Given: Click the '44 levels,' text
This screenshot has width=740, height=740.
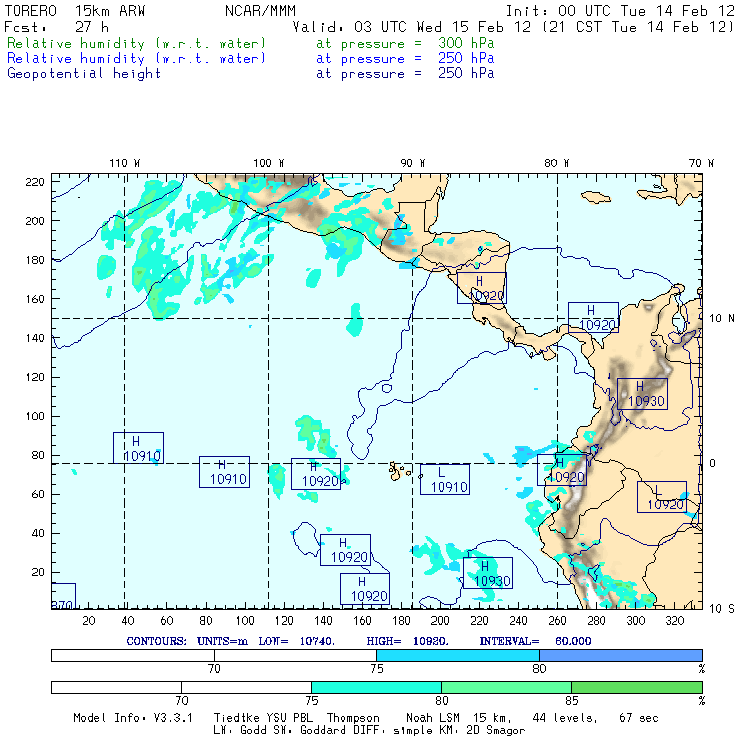Looking at the screenshot, I should coord(565,718).
